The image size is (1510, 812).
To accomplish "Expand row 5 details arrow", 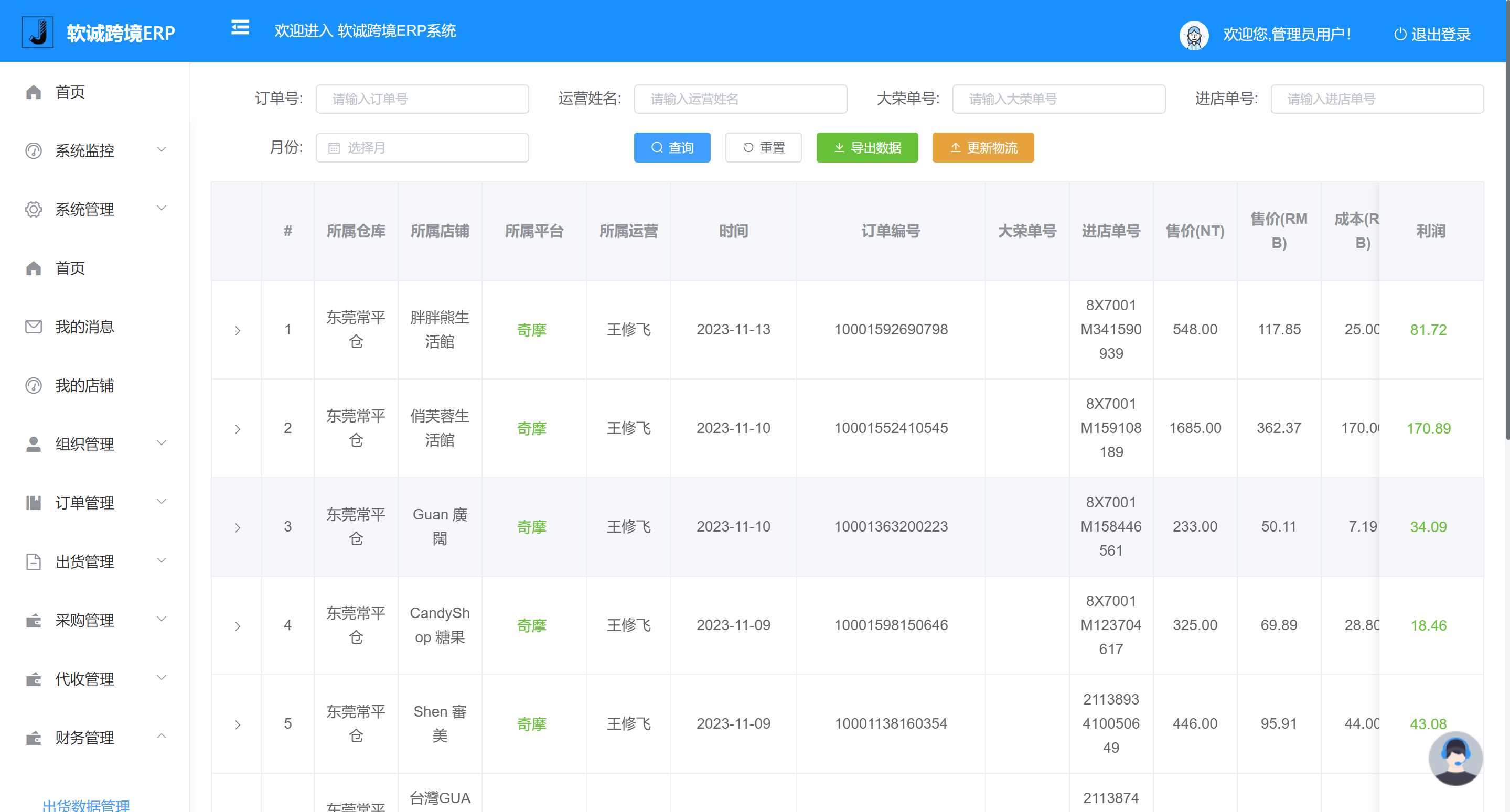I will (x=238, y=724).
